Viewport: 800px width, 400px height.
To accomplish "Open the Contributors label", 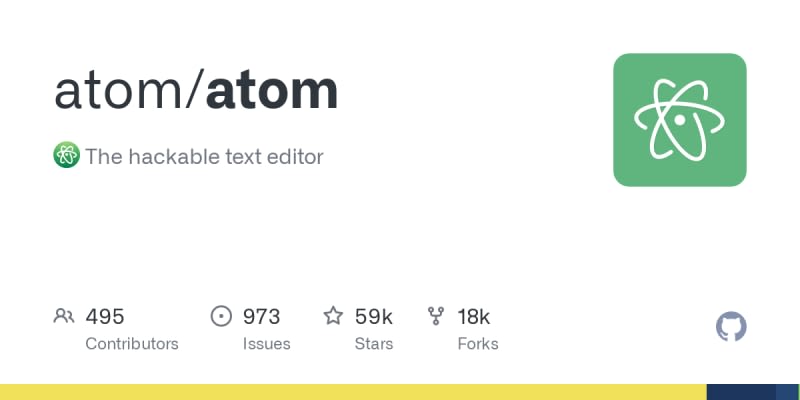I will tap(132, 344).
